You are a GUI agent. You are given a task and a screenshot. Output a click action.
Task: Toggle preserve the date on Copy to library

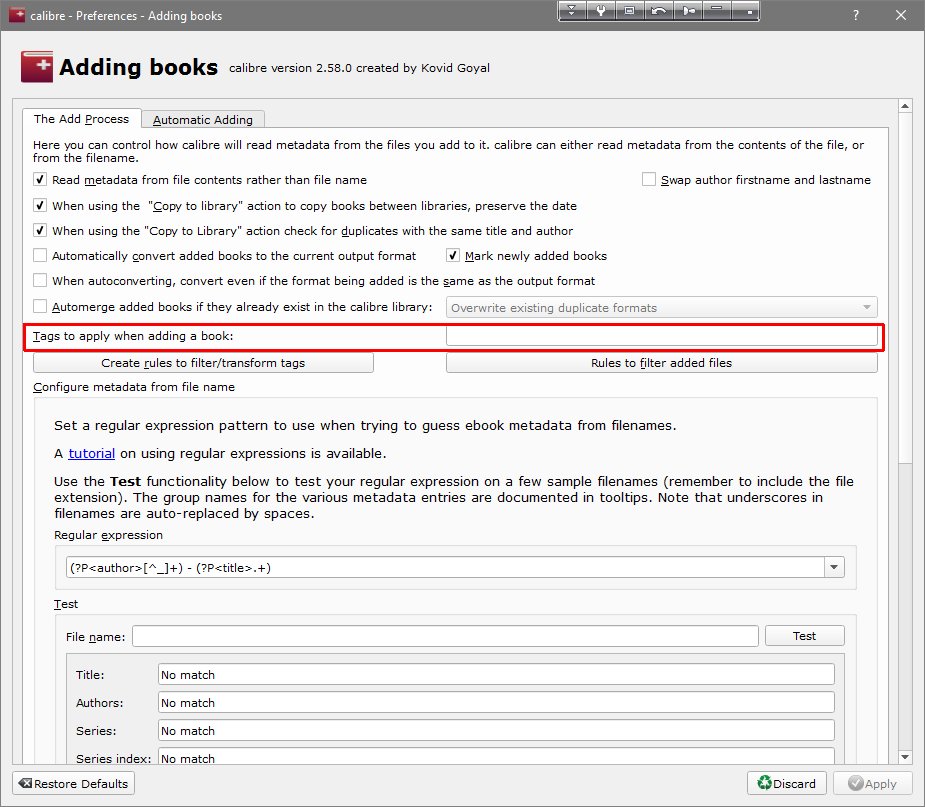point(40,205)
